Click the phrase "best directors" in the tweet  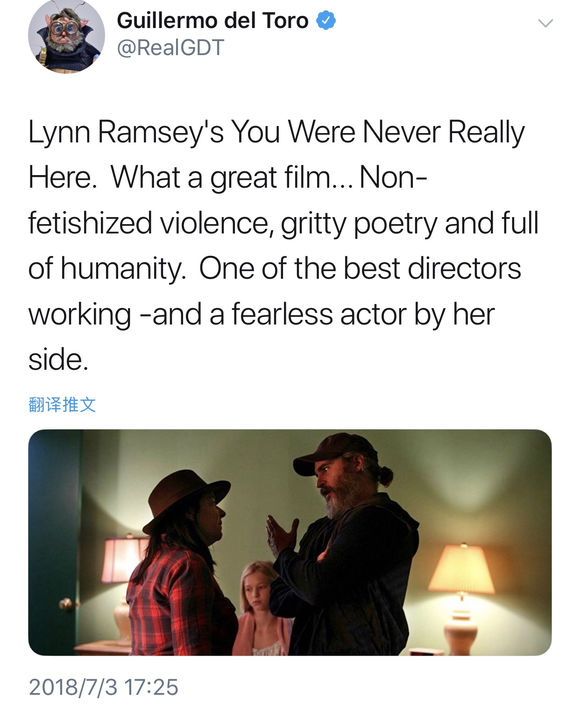(x=432, y=268)
